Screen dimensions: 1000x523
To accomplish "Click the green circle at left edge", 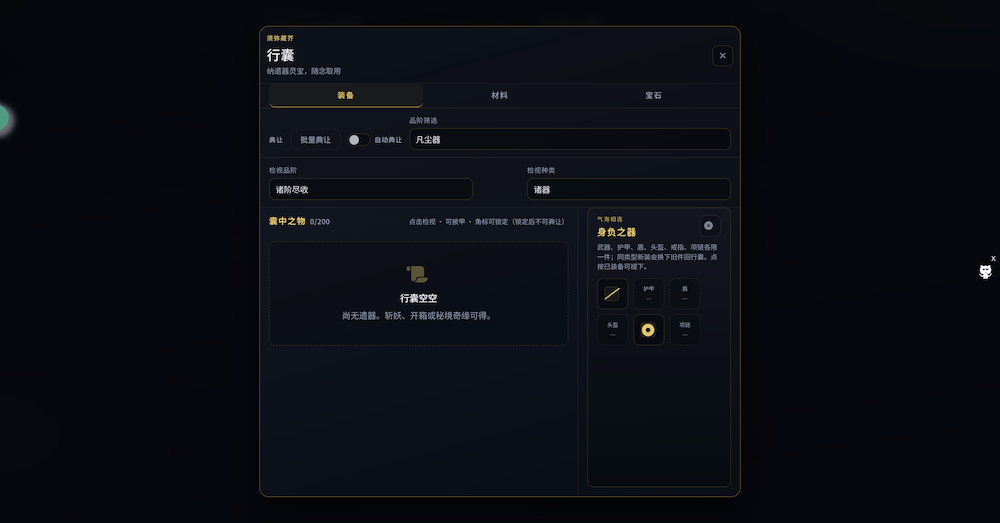I will pyautogui.click(x=2, y=119).
